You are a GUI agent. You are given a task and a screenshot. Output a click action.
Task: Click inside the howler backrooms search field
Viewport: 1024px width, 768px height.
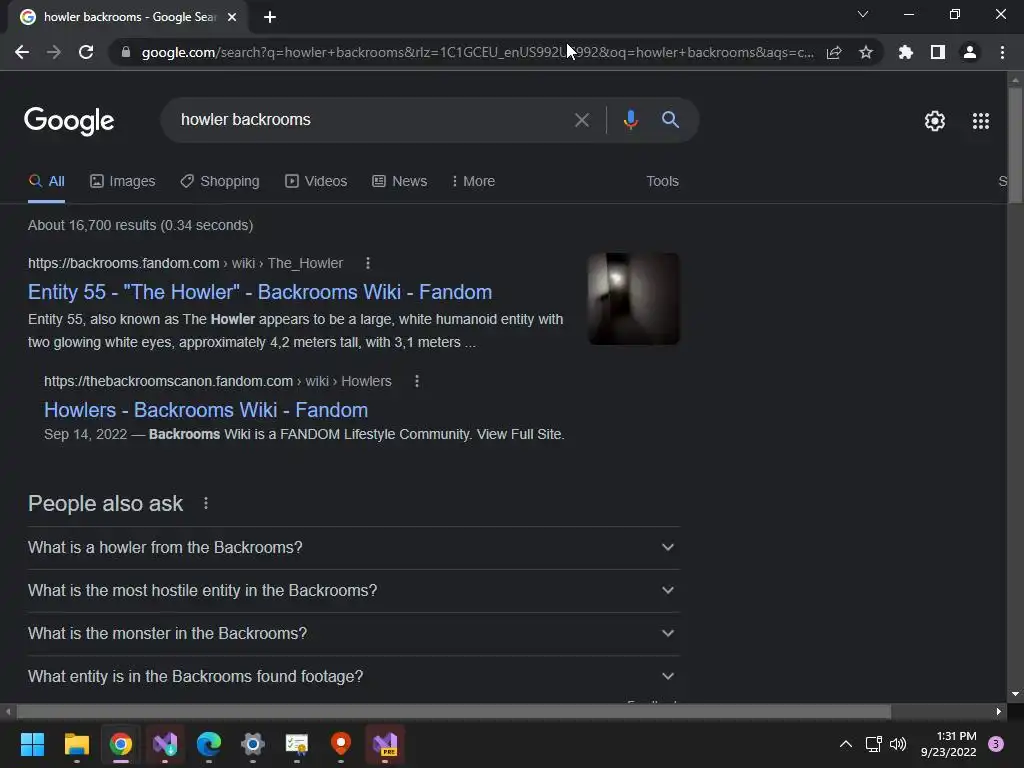(372, 120)
